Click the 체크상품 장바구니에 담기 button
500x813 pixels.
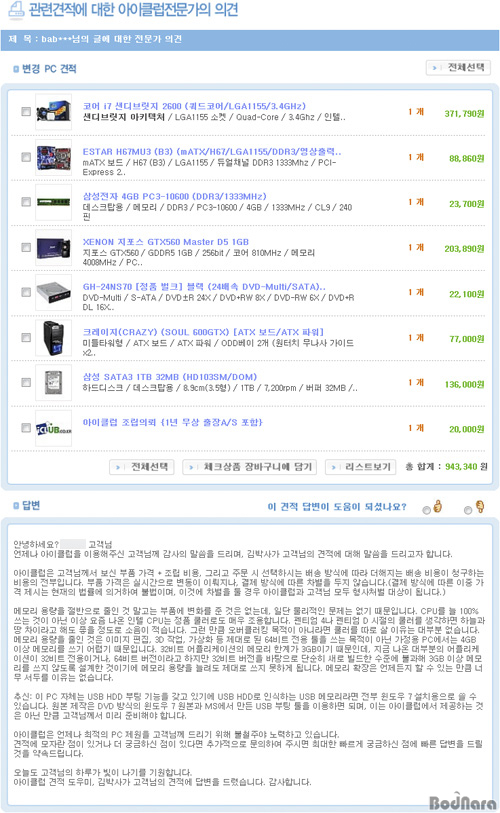coord(251,467)
